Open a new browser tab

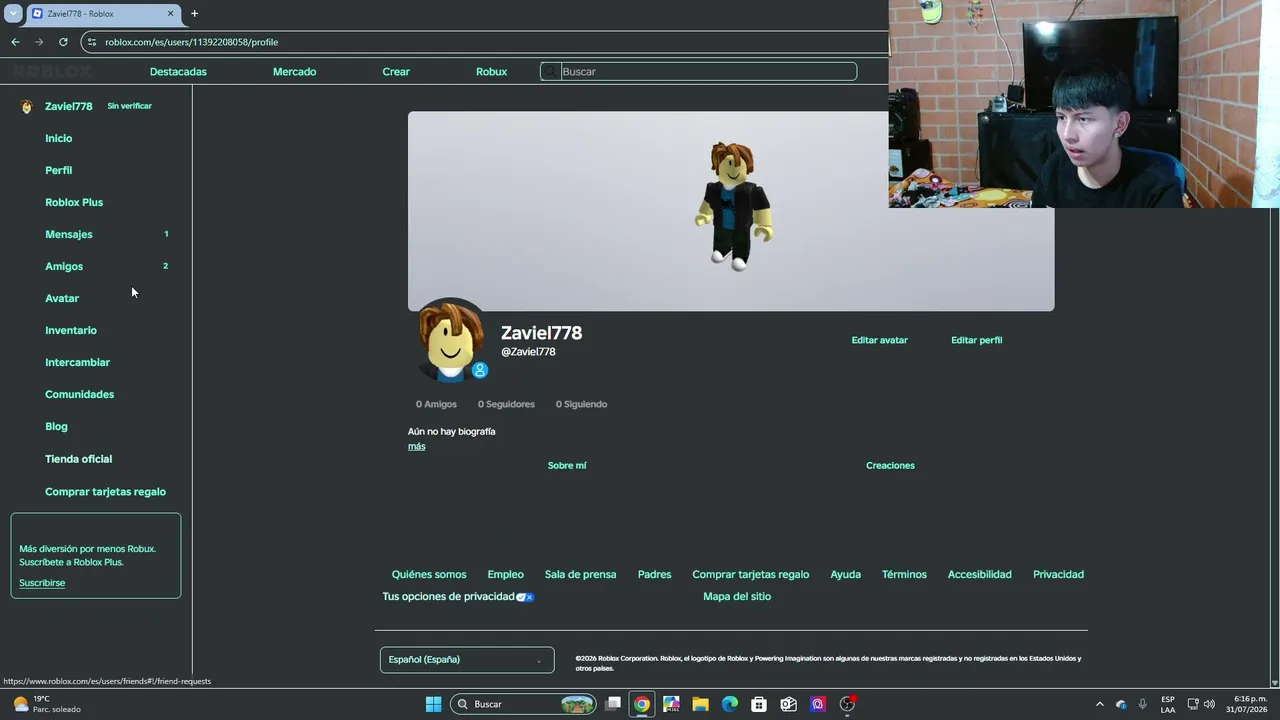[x=194, y=14]
